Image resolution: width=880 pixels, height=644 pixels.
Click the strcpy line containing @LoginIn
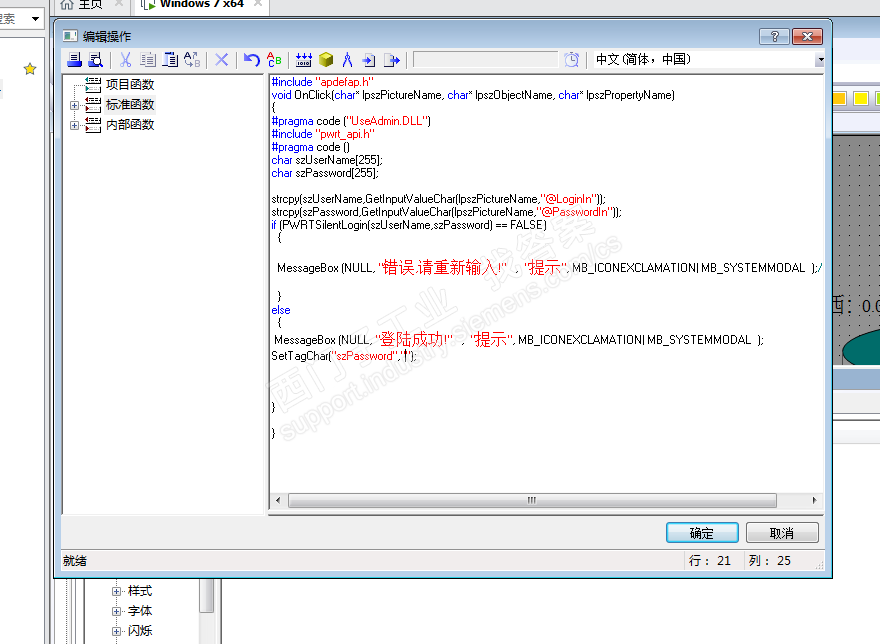[438, 199]
